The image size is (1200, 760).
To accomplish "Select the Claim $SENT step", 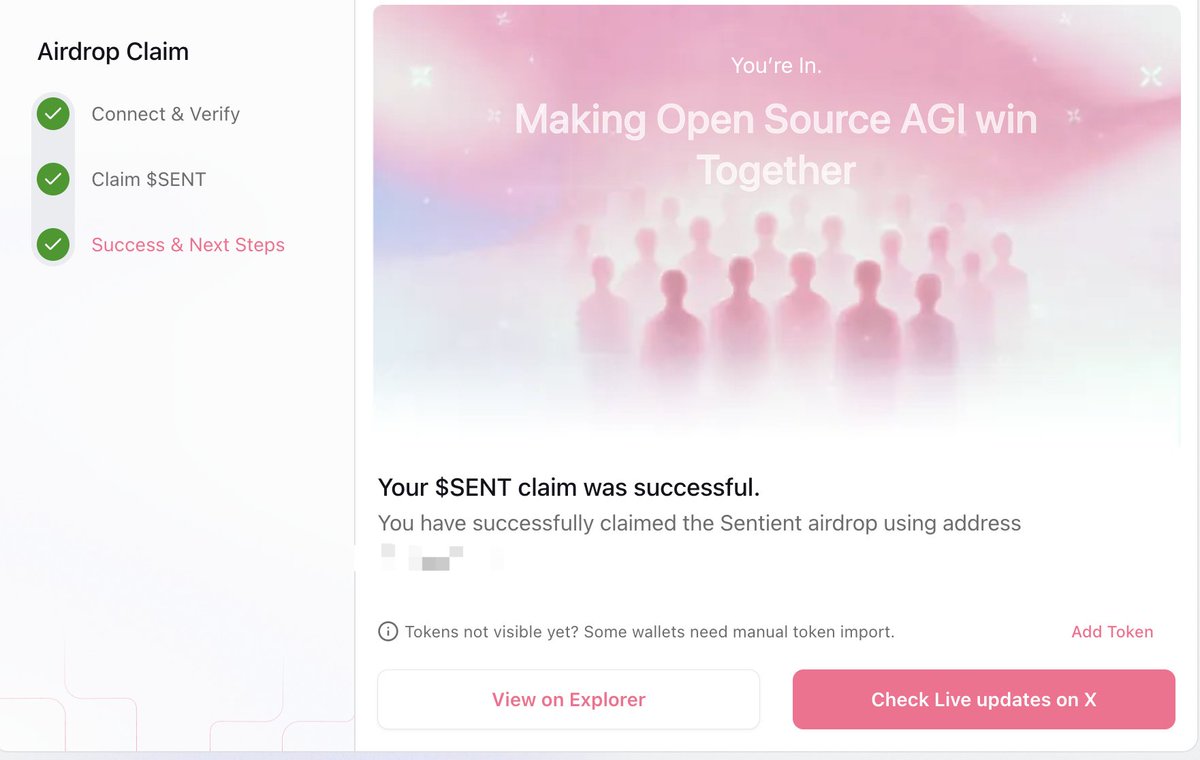I will [x=148, y=180].
